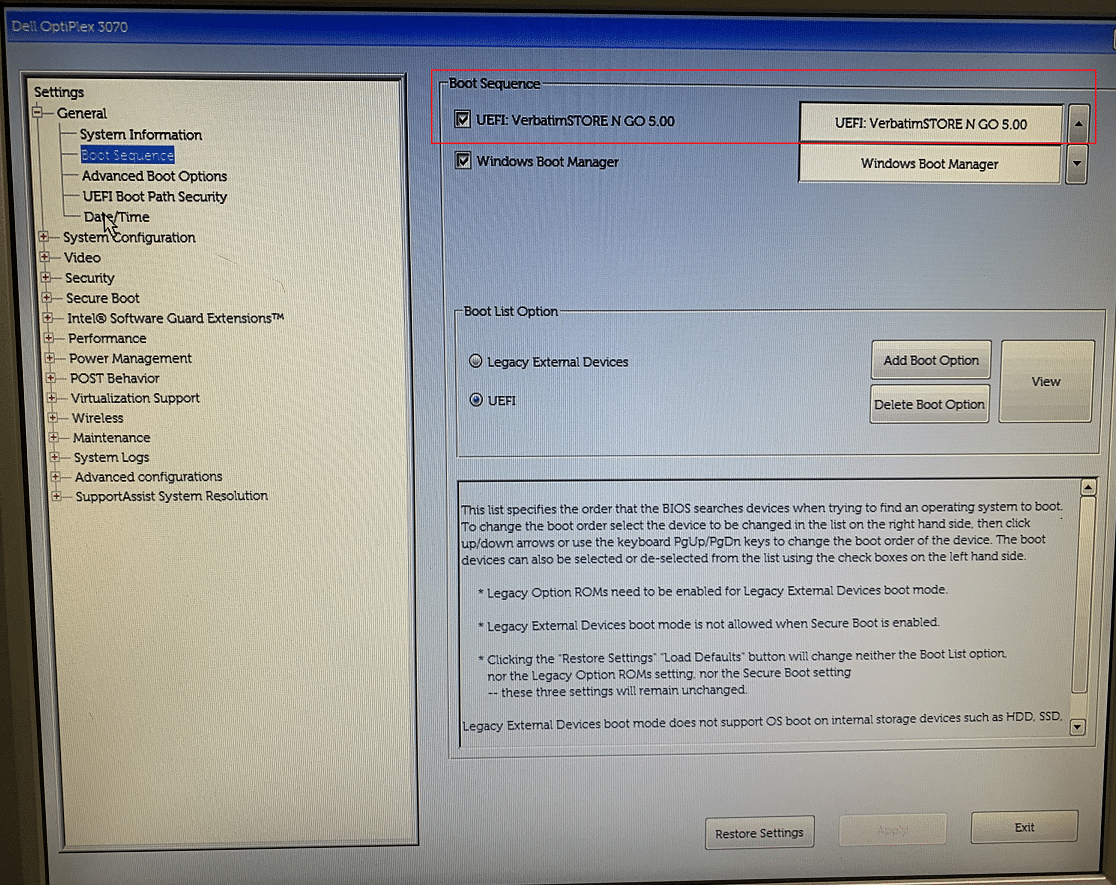Select Windows Boot Manager in boot order list
This screenshot has width=1116, height=885.
[930, 164]
